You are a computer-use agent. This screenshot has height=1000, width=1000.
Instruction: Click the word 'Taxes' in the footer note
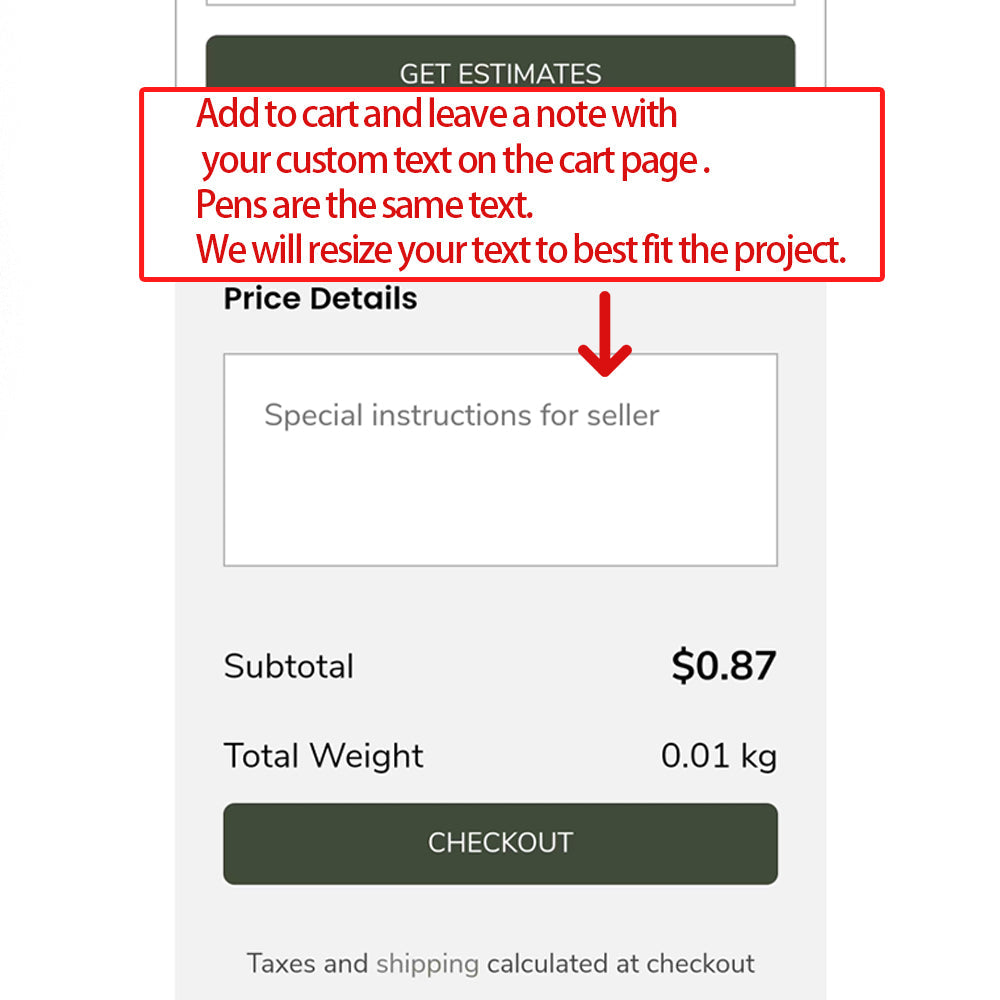pyautogui.click(x=283, y=964)
